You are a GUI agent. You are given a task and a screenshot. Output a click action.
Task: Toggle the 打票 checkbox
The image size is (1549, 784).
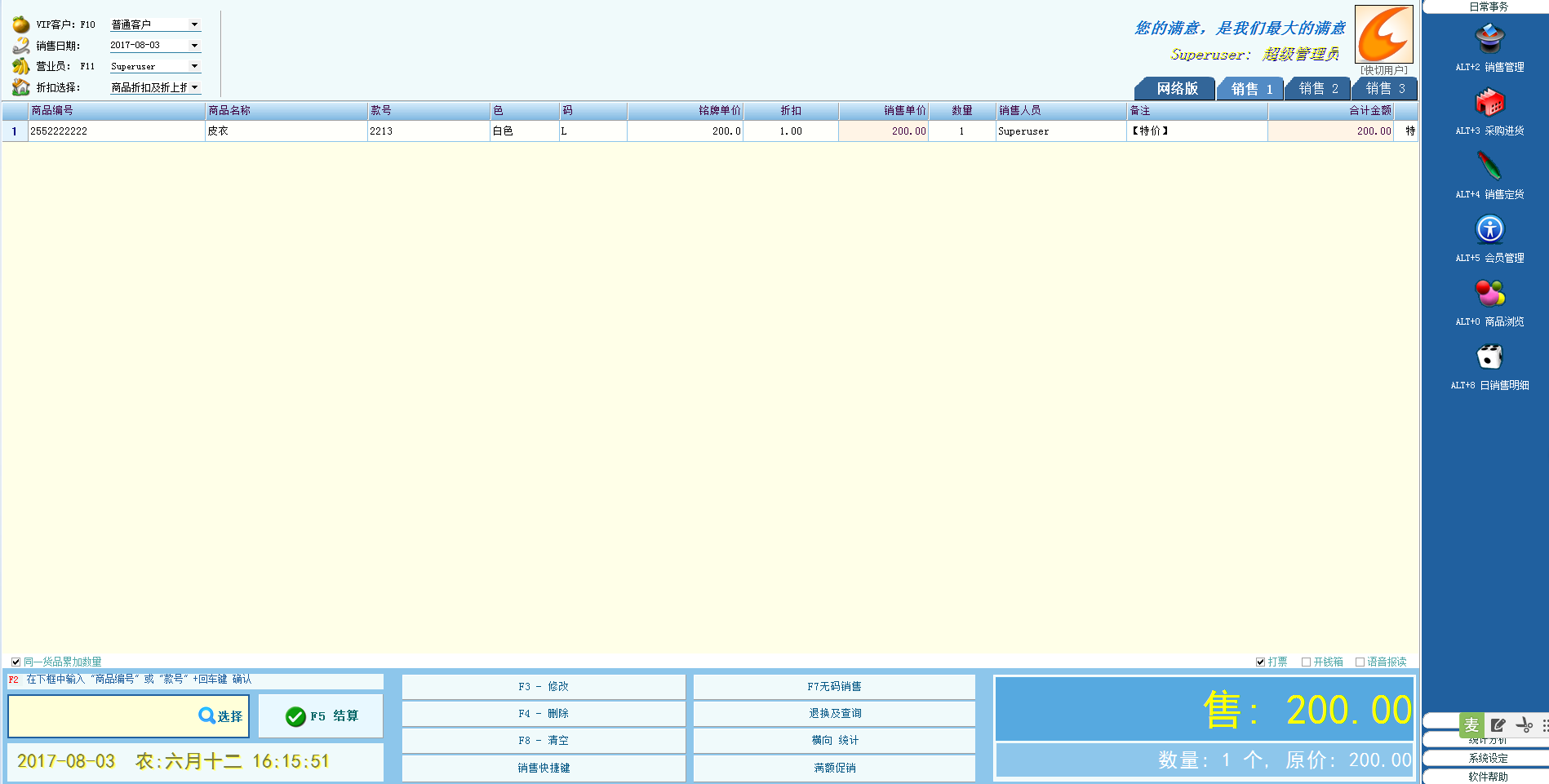pyautogui.click(x=1260, y=662)
